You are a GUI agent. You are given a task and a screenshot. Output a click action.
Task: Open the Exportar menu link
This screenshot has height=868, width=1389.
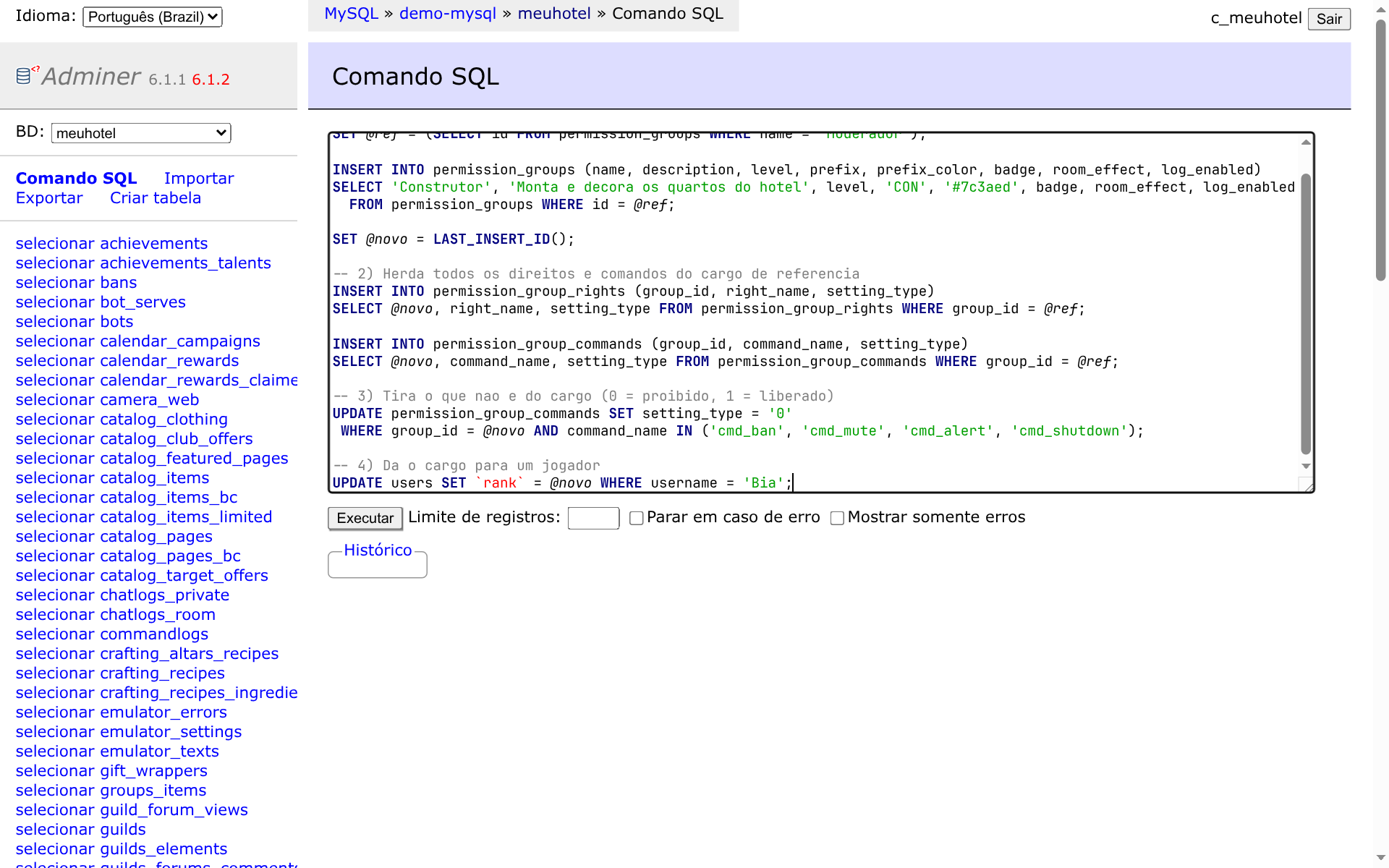49,197
